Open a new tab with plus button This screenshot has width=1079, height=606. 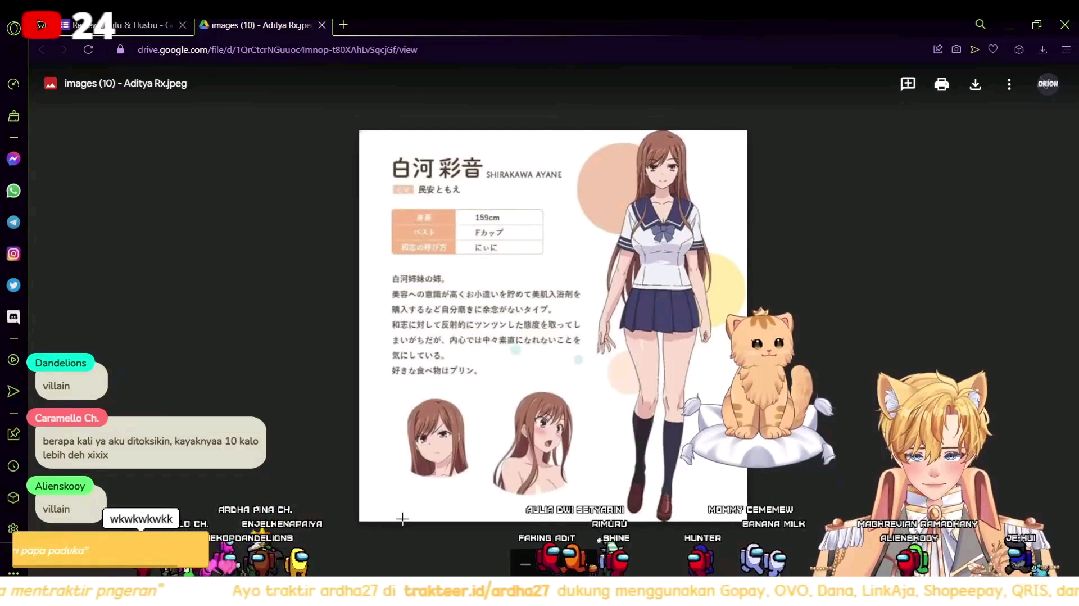point(343,25)
